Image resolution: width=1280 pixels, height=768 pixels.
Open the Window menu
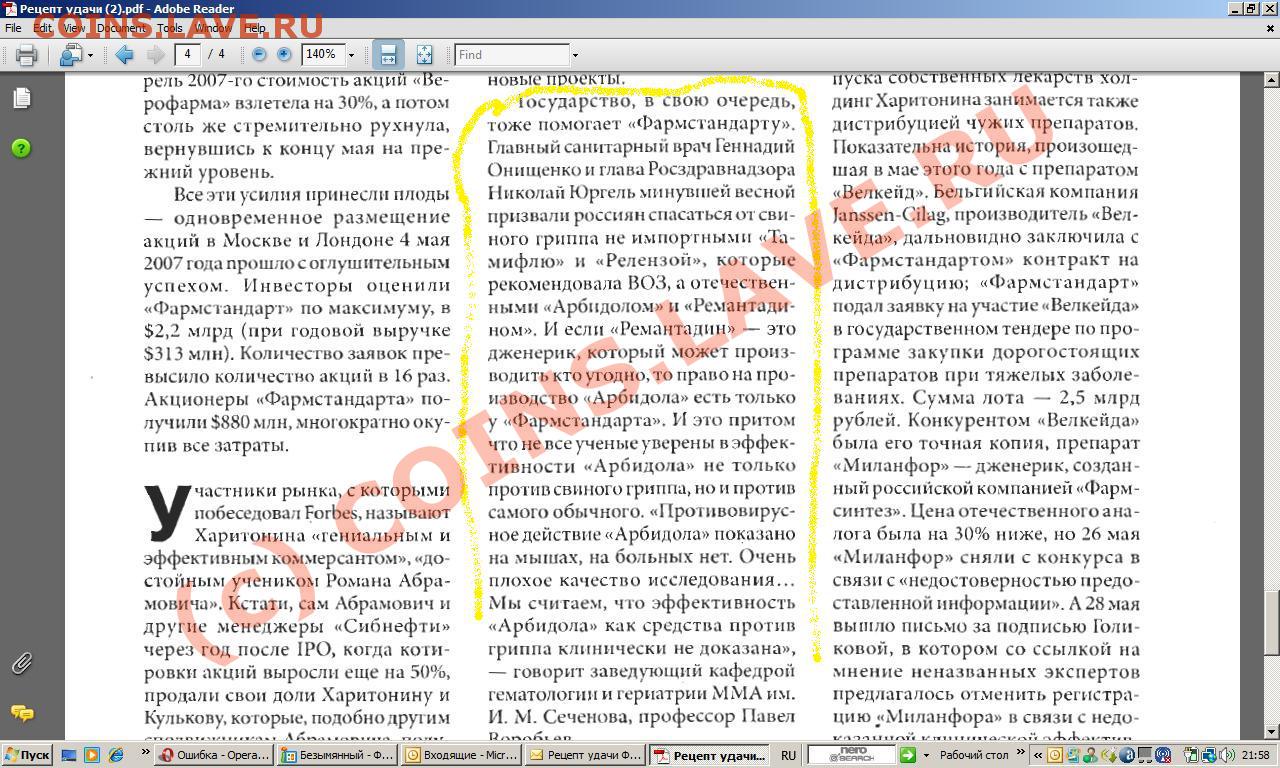point(213,28)
